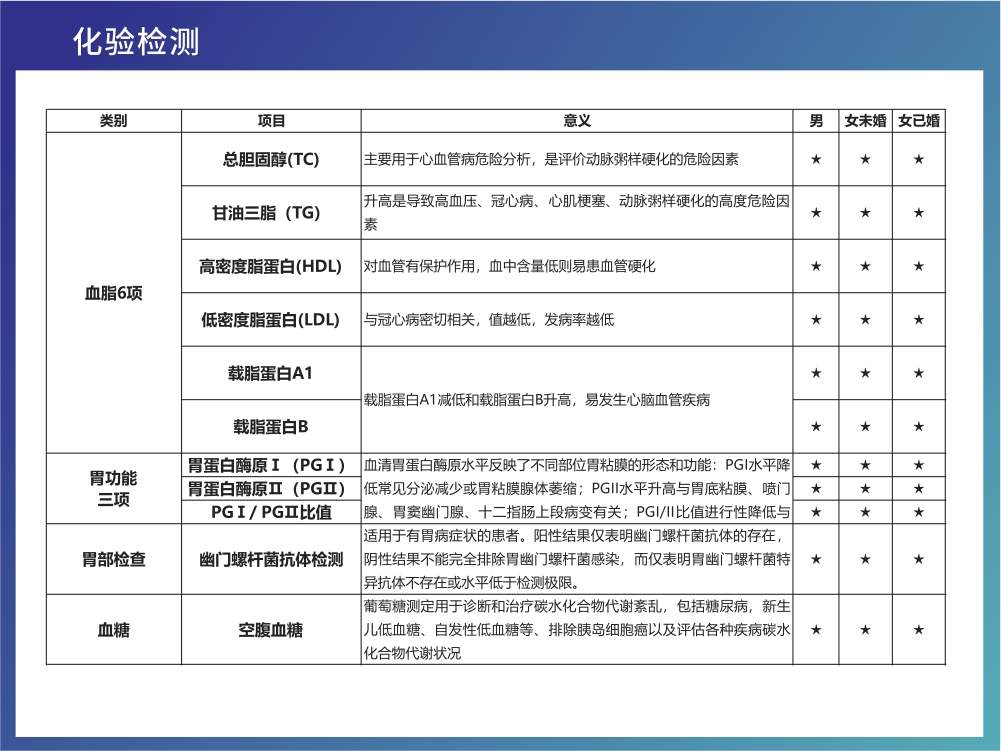
Task: Select the 意义 column header
Action: coord(577,121)
